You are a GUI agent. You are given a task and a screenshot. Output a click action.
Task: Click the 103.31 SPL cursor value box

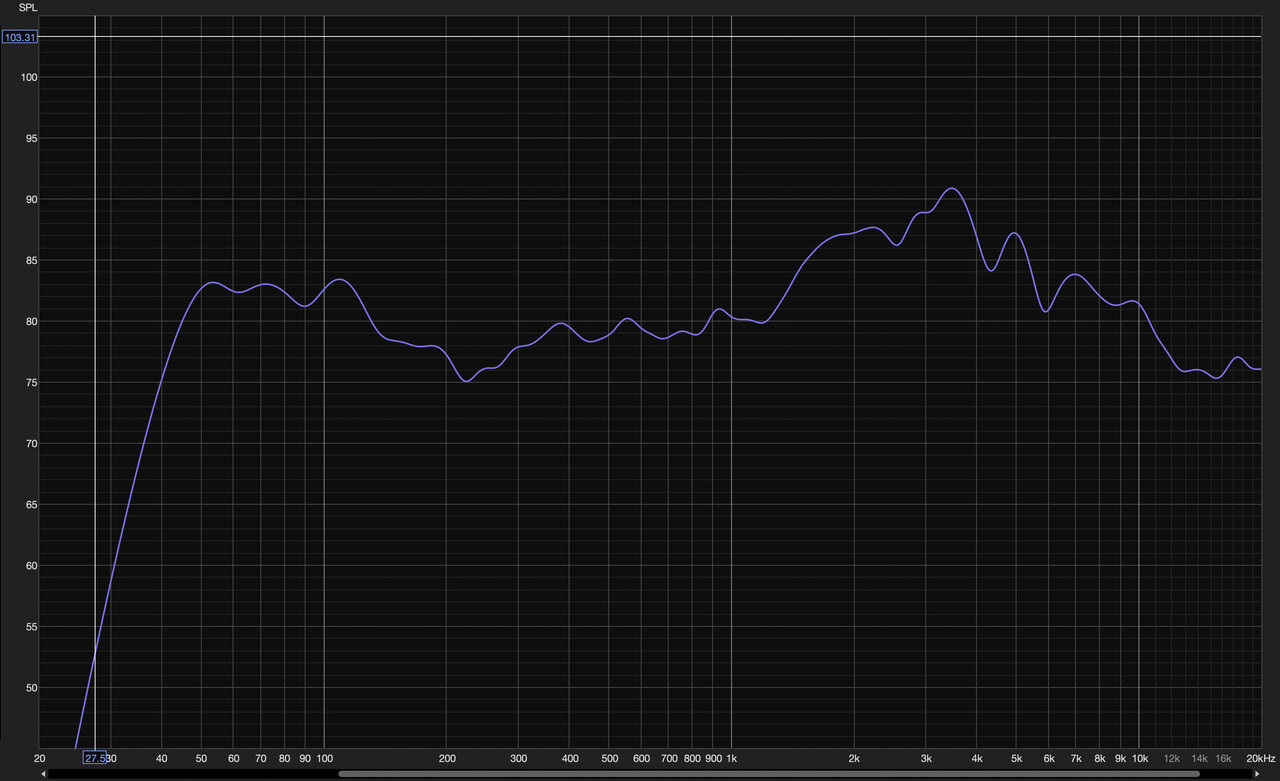coord(20,37)
